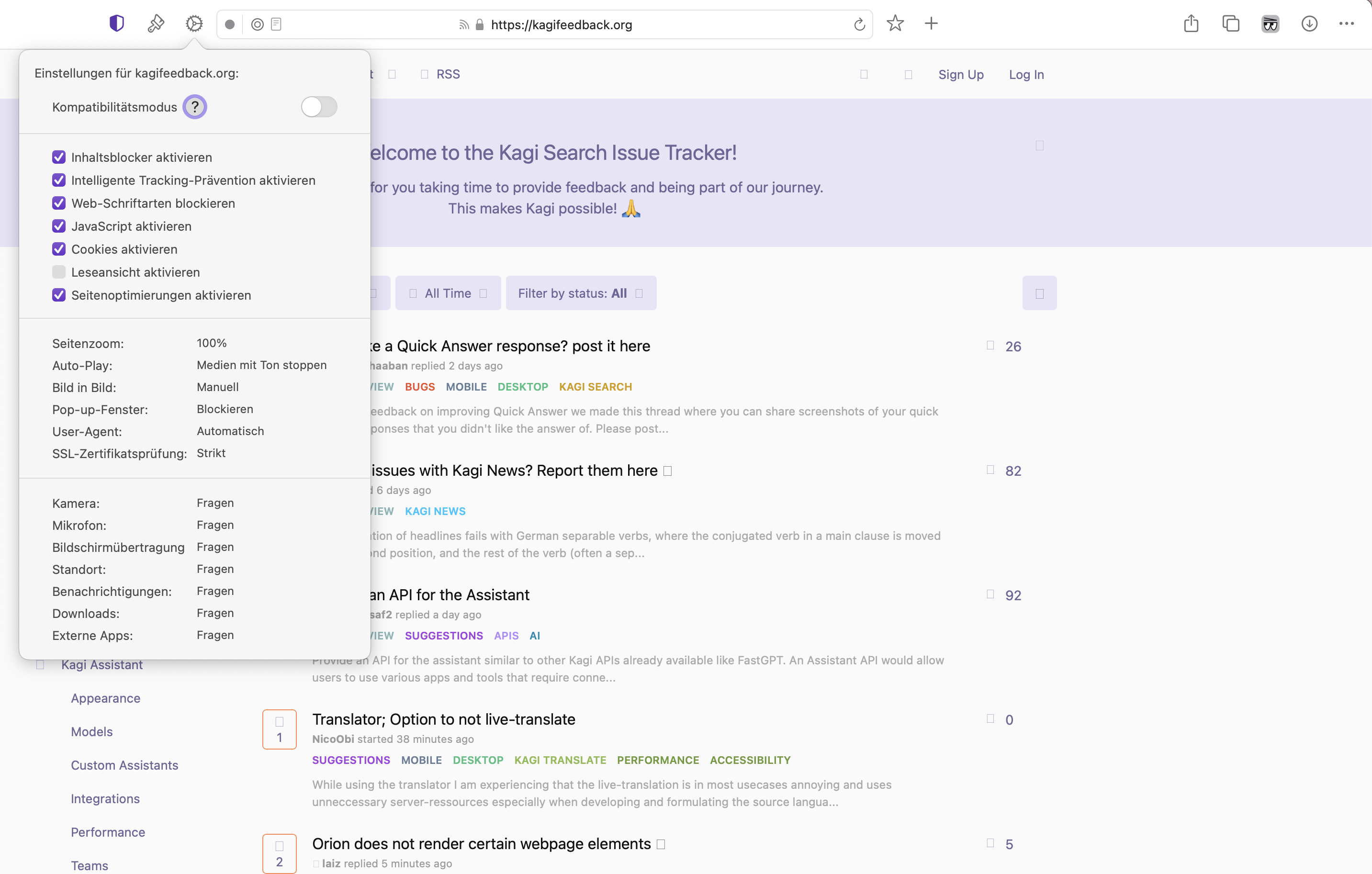Uncheck Web-Schriftarten blockieren

click(x=59, y=203)
